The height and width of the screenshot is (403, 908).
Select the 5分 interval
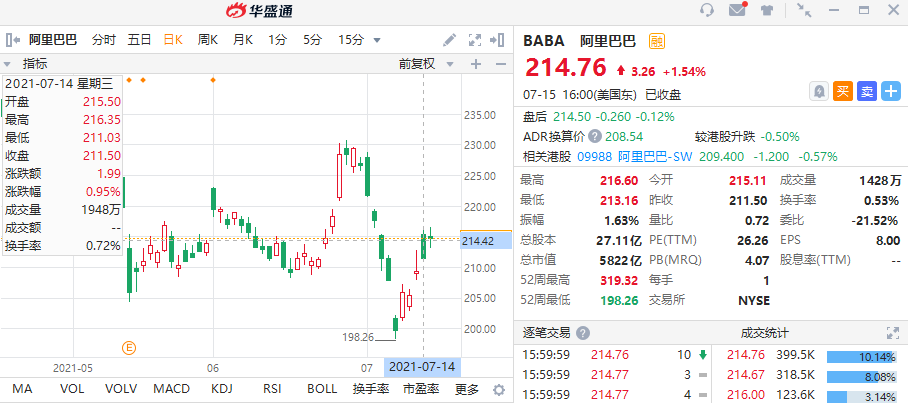[313, 40]
